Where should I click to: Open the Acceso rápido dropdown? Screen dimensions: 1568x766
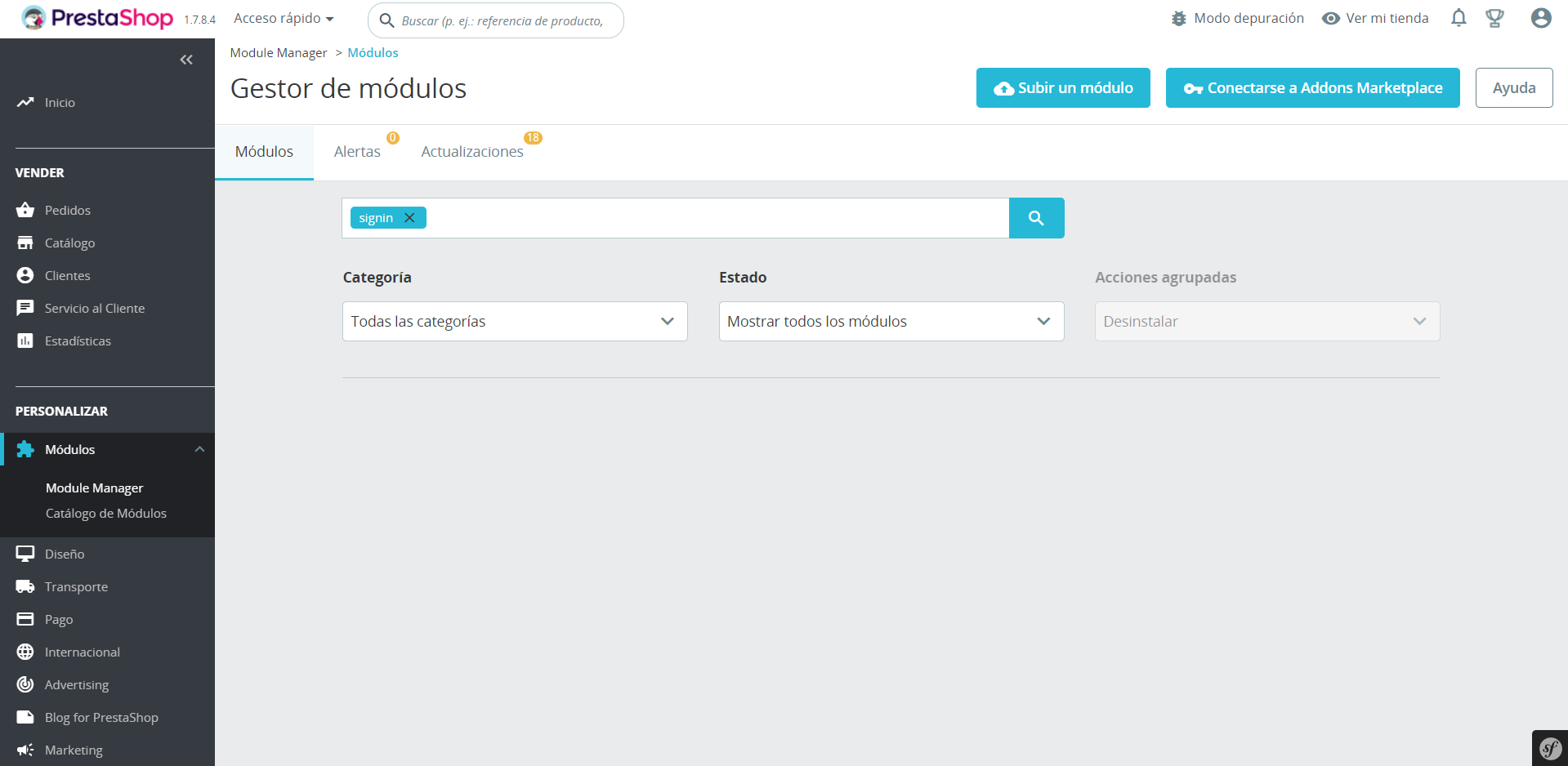click(284, 18)
